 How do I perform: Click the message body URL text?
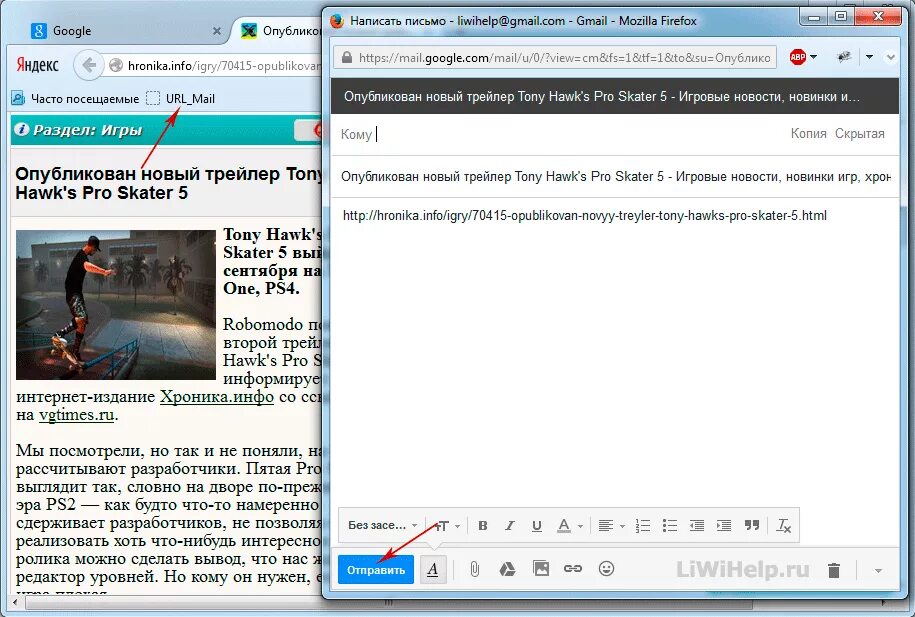(585, 215)
